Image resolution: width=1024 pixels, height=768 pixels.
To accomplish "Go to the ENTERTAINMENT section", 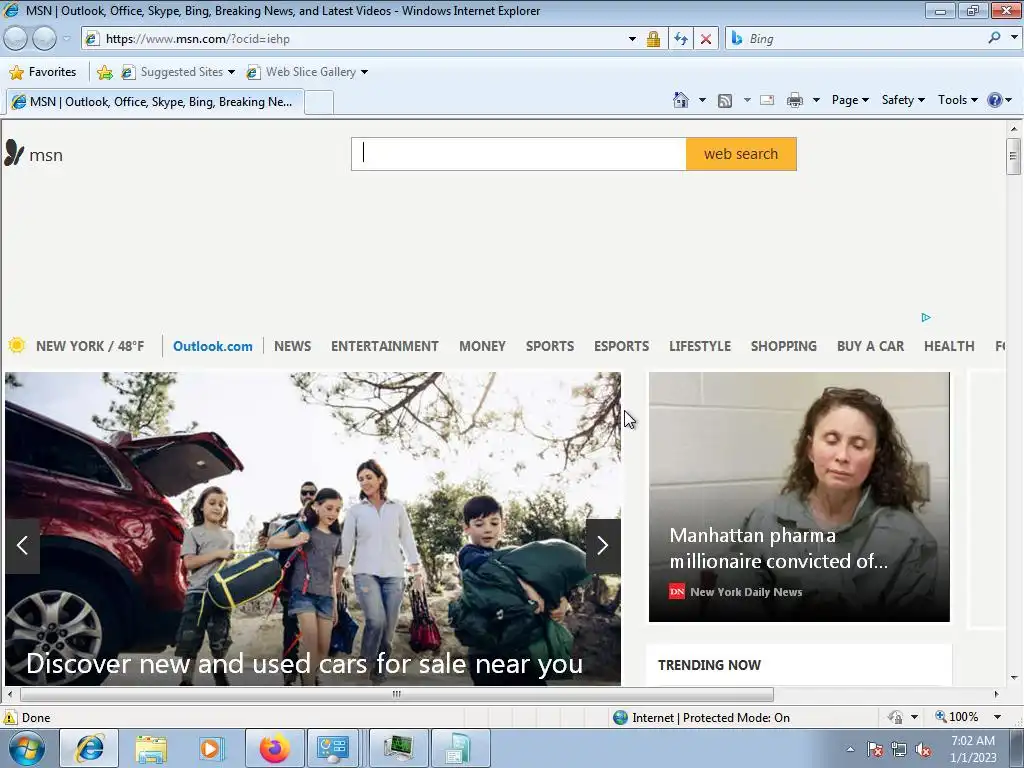I will coord(385,346).
